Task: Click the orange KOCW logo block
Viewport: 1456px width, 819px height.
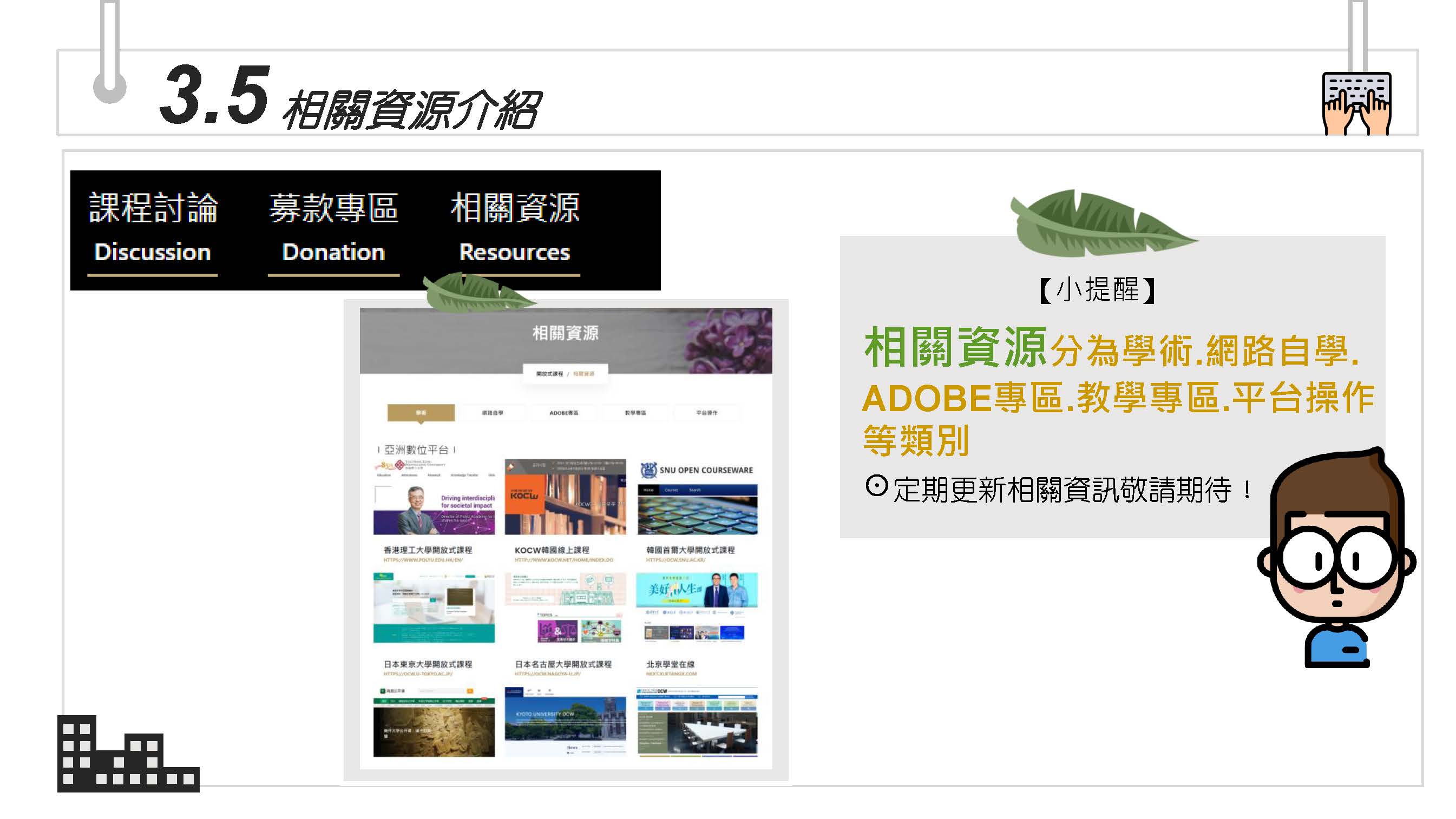Action: pos(524,496)
